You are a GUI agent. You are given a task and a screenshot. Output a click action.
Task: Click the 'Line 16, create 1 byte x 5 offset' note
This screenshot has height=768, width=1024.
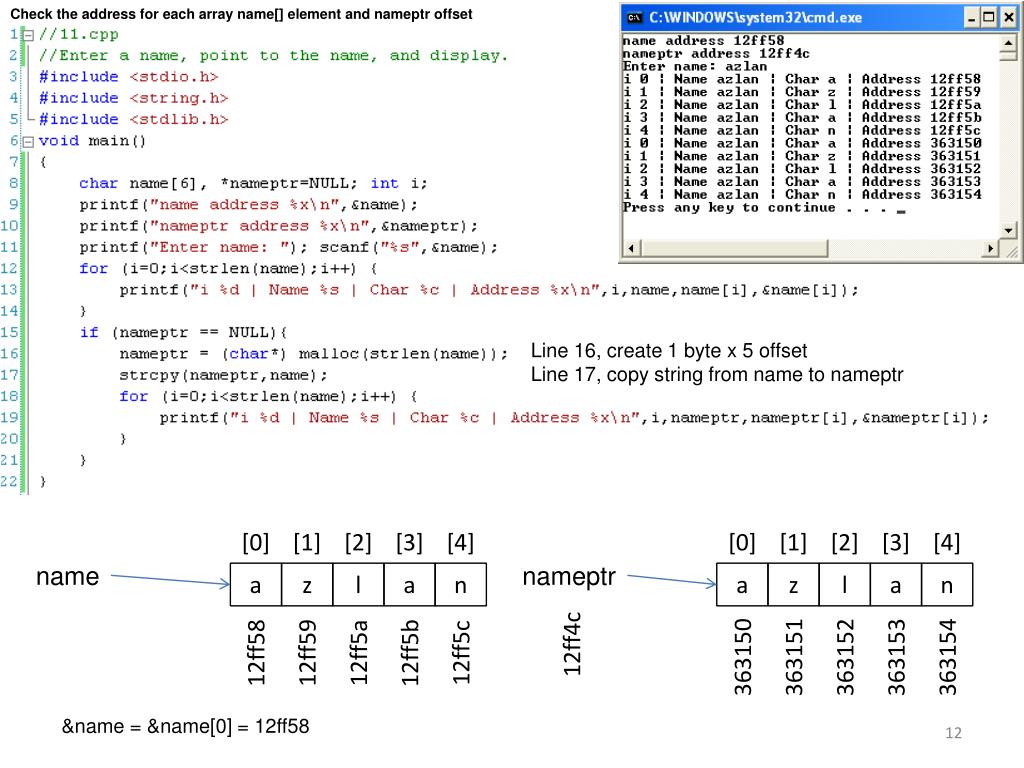(669, 351)
